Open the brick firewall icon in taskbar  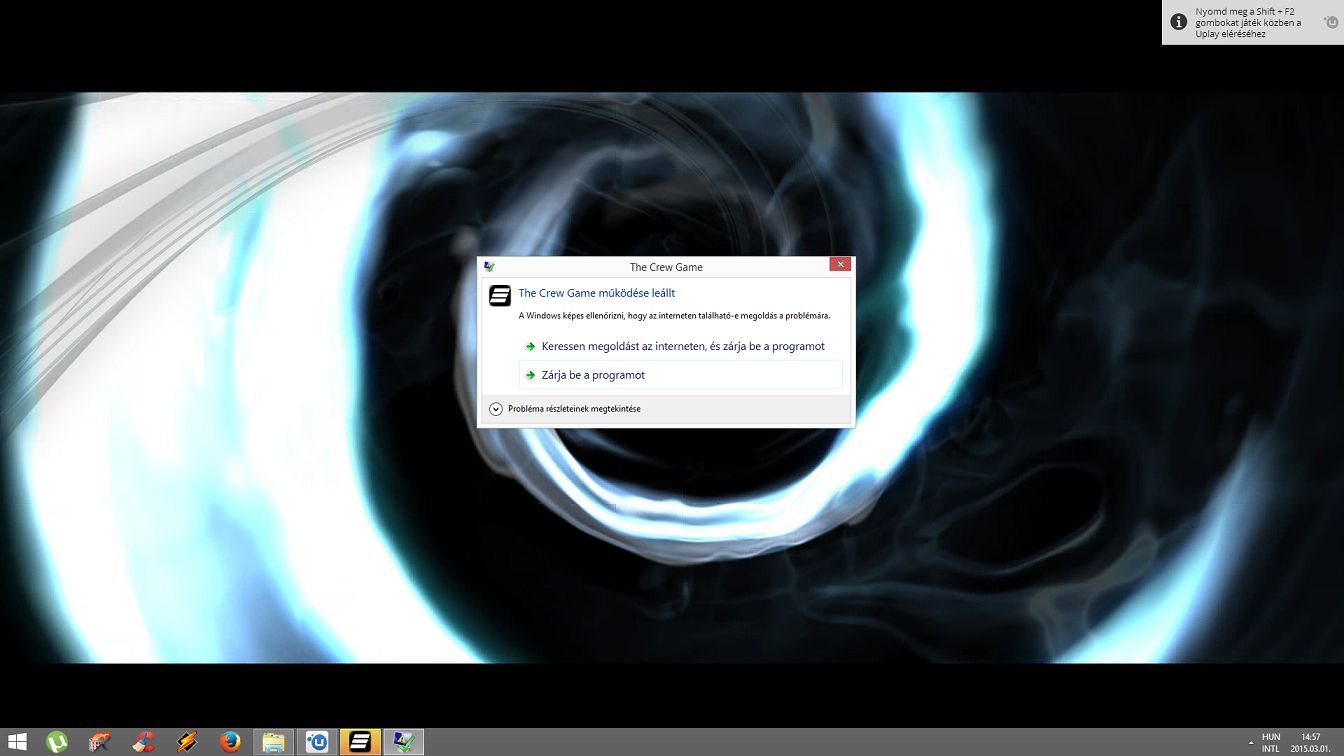tap(100, 742)
